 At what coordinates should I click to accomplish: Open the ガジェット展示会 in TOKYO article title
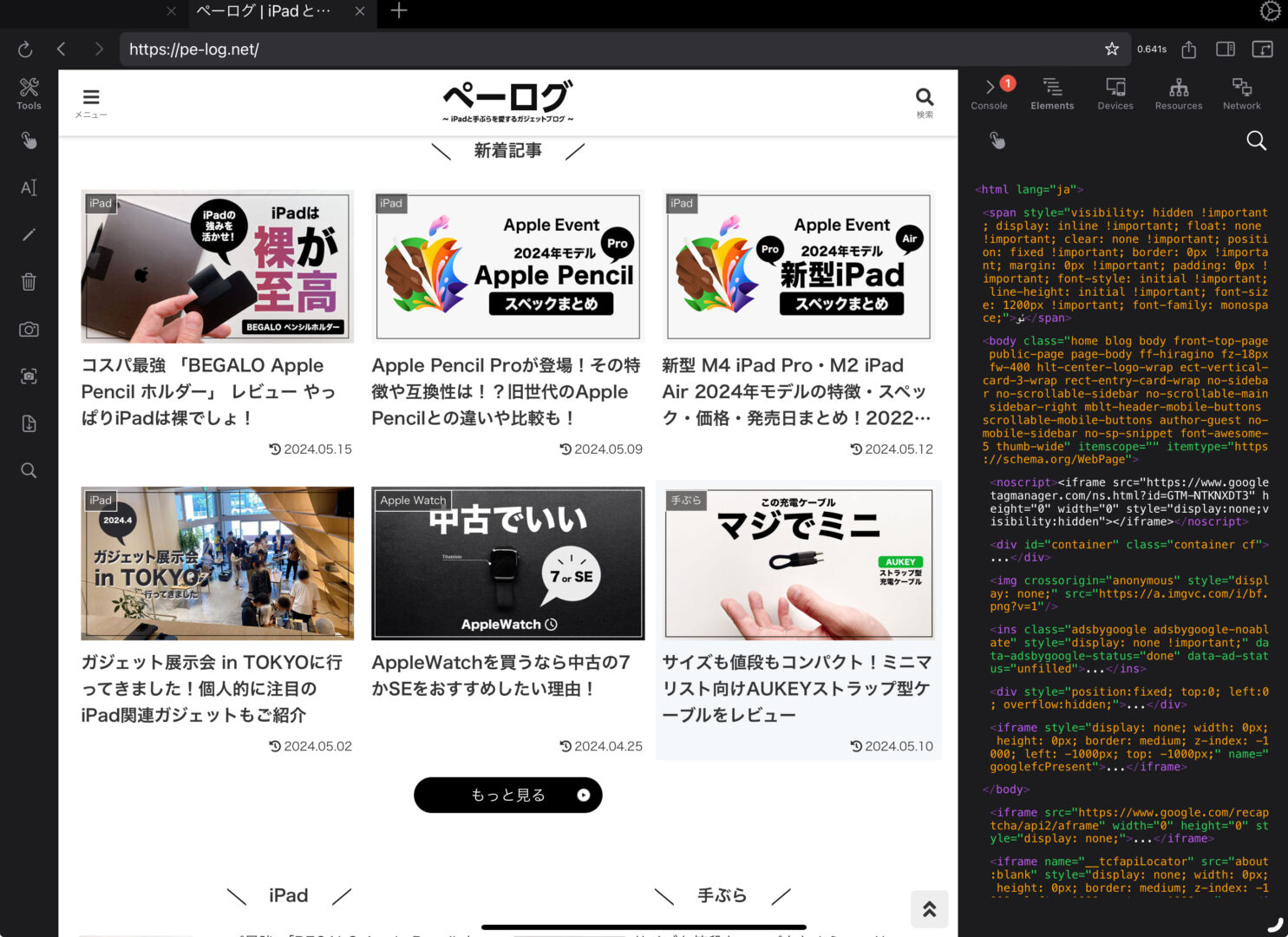212,689
